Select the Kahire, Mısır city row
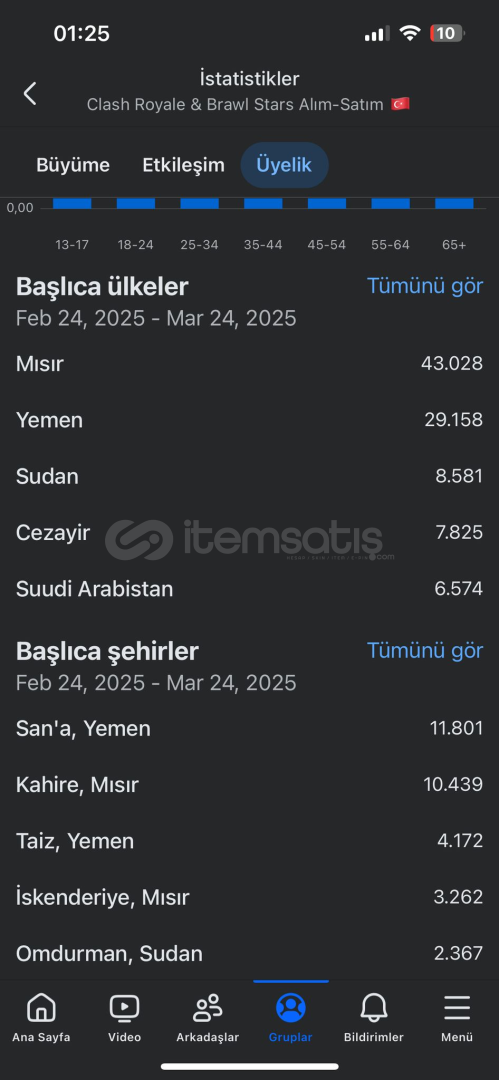Viewport: 499px width, 1080px height. 250,785
